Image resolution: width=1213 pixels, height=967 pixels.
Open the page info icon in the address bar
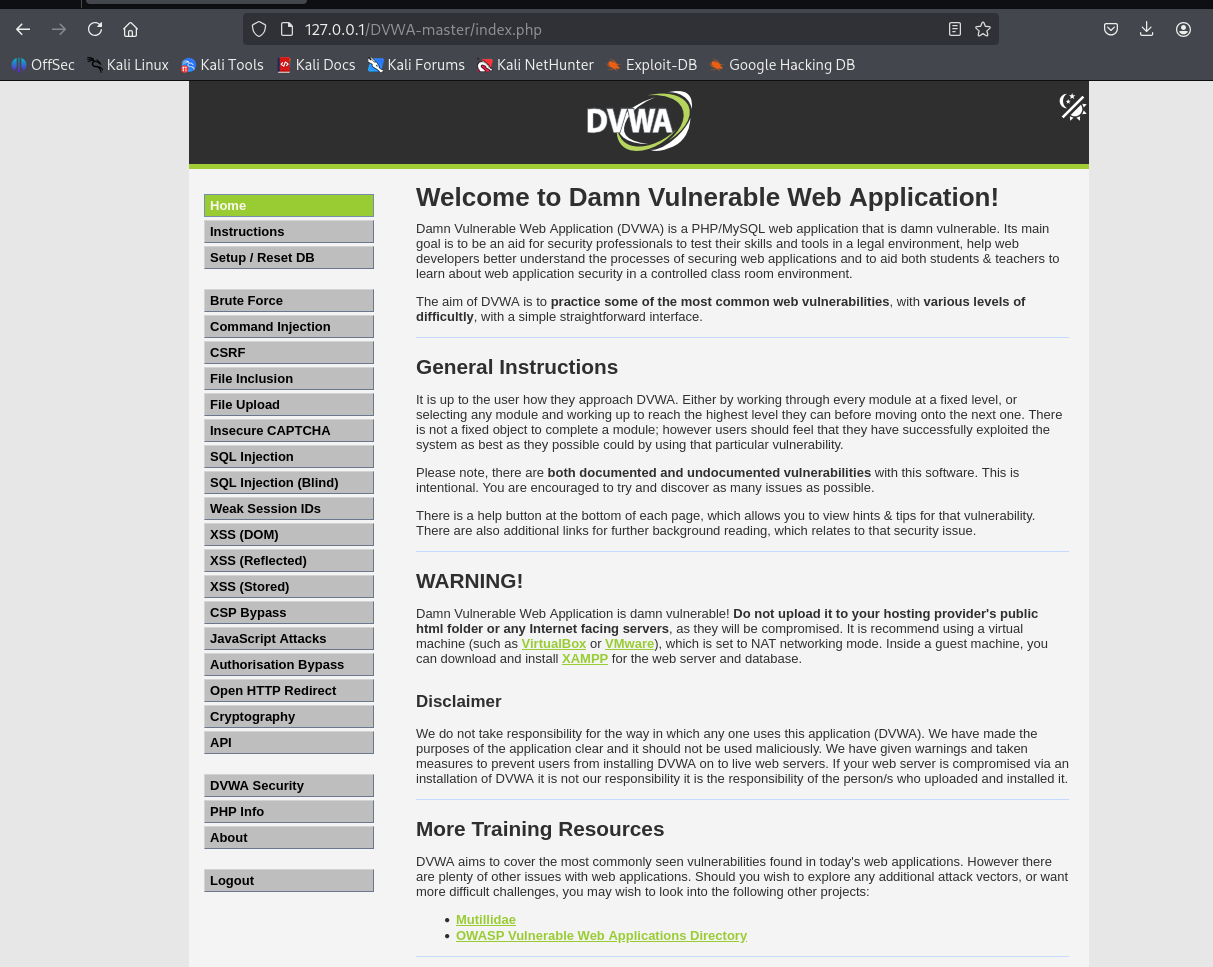[x=286, y=29]
